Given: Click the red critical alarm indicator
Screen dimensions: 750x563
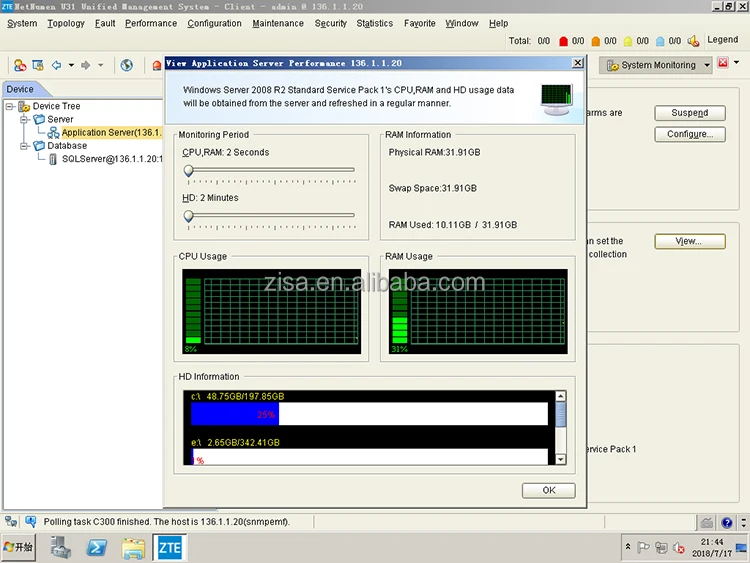Looking at the screenshot, I should [x=564, y=41].
